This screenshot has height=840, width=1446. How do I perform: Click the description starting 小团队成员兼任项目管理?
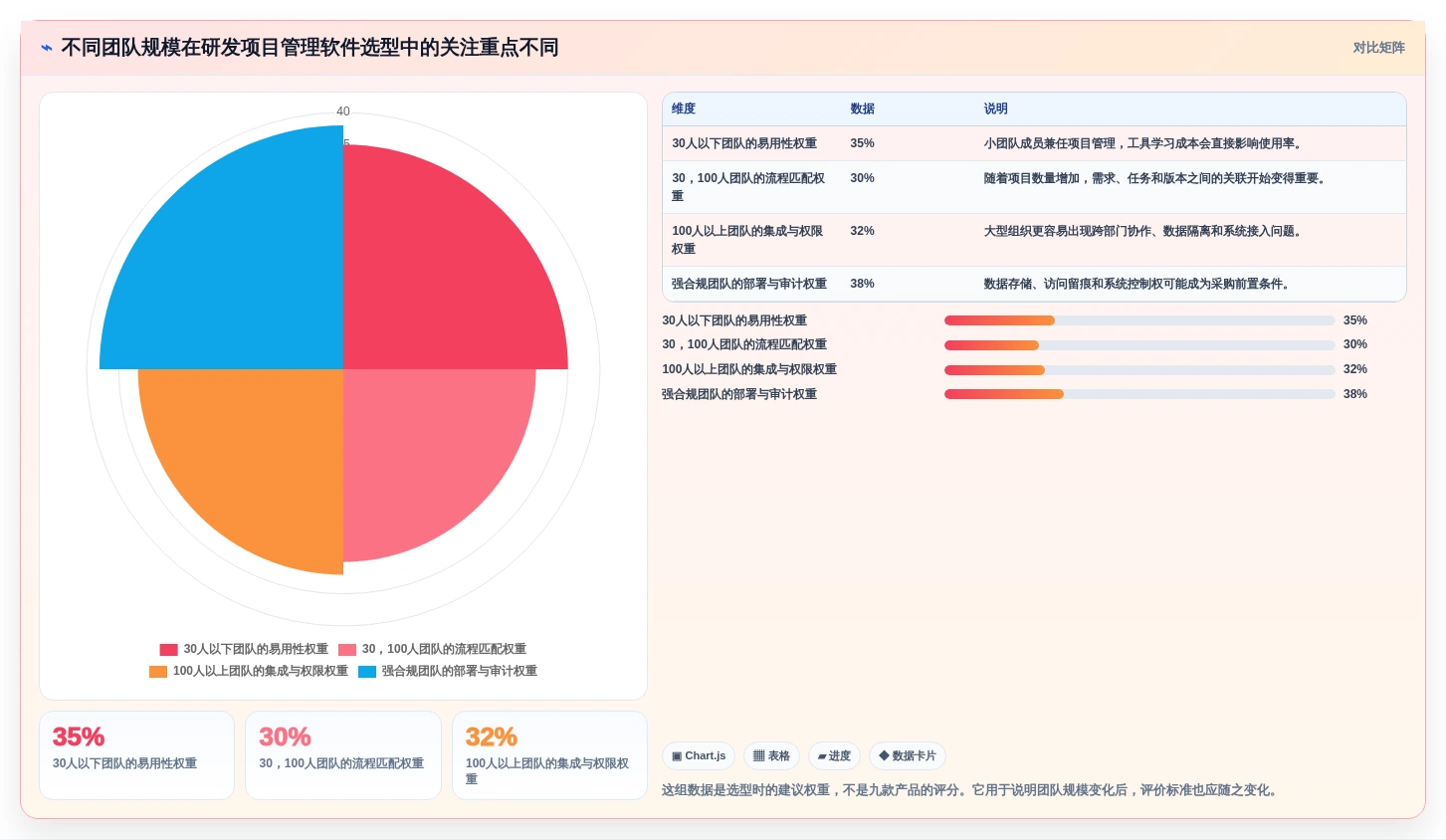[x=1144, y=144]
